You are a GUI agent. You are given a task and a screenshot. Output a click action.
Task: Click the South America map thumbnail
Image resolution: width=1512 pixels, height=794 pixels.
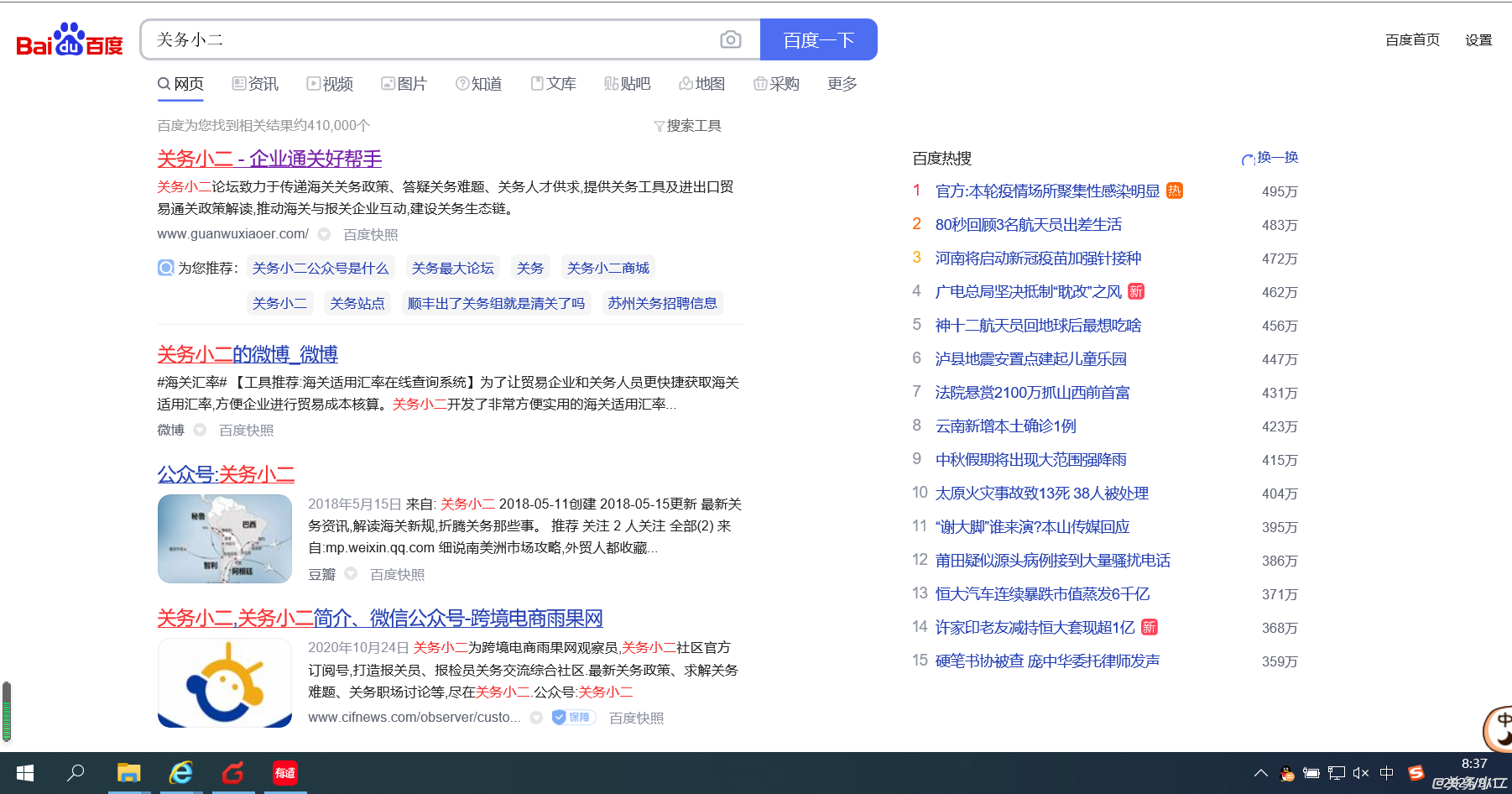coord(225,539)
